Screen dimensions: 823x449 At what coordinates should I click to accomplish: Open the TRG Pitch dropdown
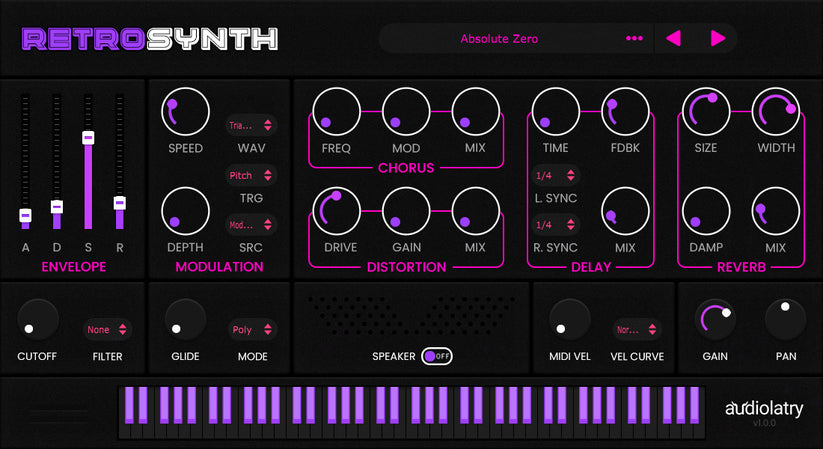click(x=251, y=175)
